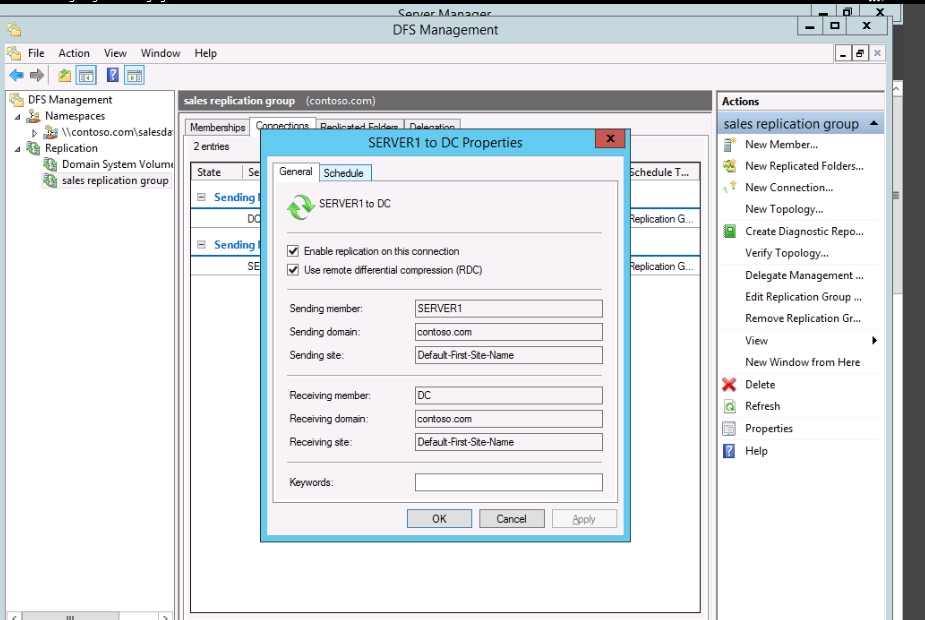Toggle Enable replication on this connection
The width and height of the screenshot is (925, 620).
(293, 251)
